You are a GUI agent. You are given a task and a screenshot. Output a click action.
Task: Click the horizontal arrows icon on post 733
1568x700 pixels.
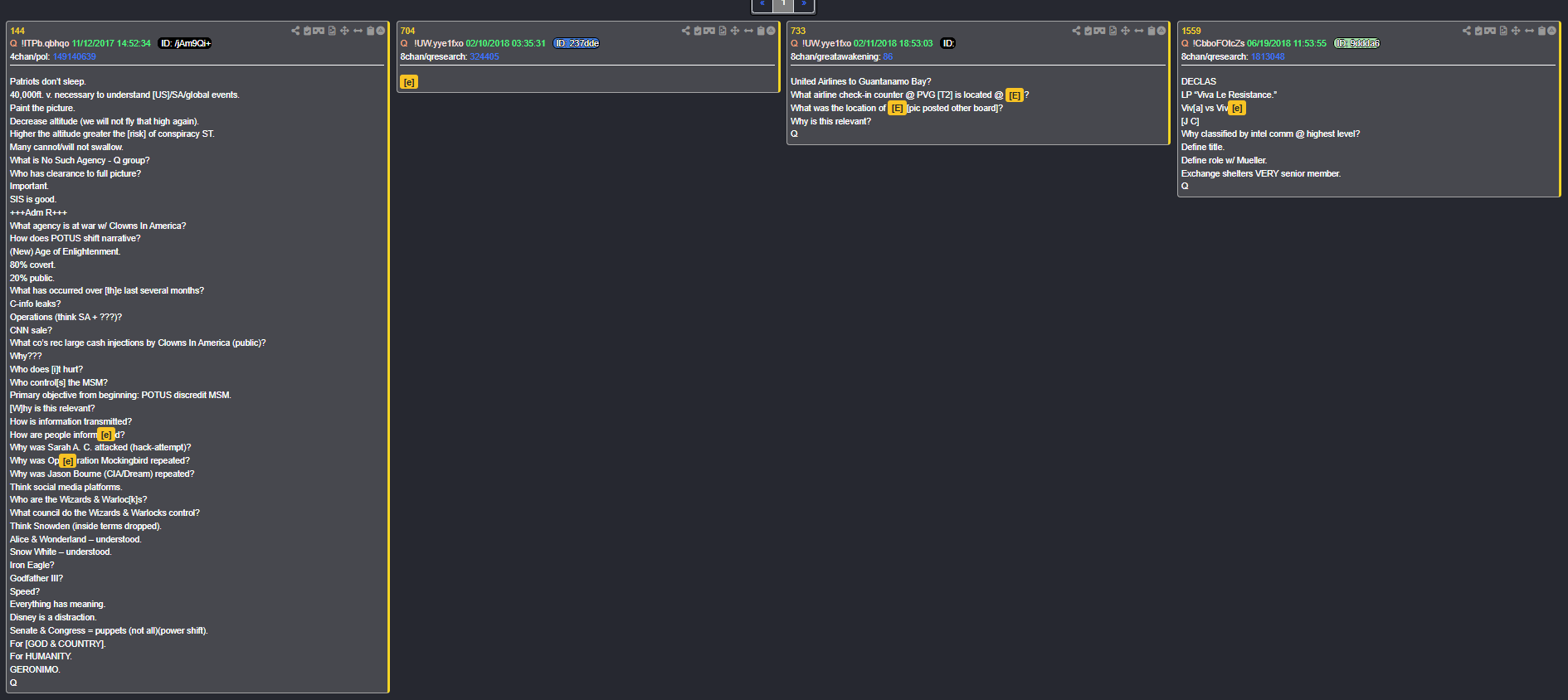click(1139, 31)
